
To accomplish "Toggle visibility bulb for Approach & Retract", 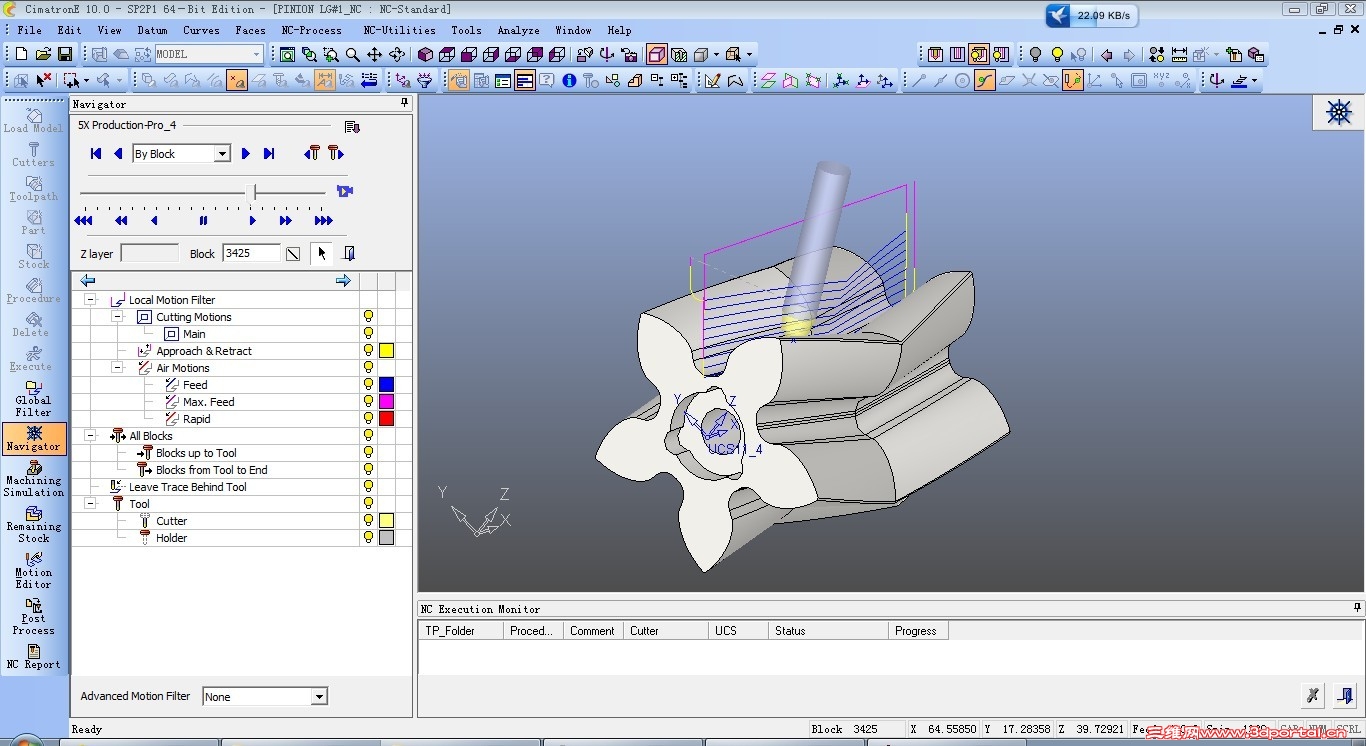I will point(368,351).
